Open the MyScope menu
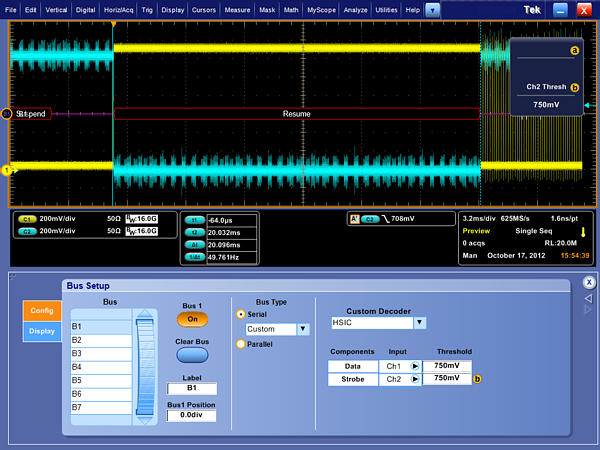Image resolution: width=600 pixels, height=450 pixels. pos(322,9)
